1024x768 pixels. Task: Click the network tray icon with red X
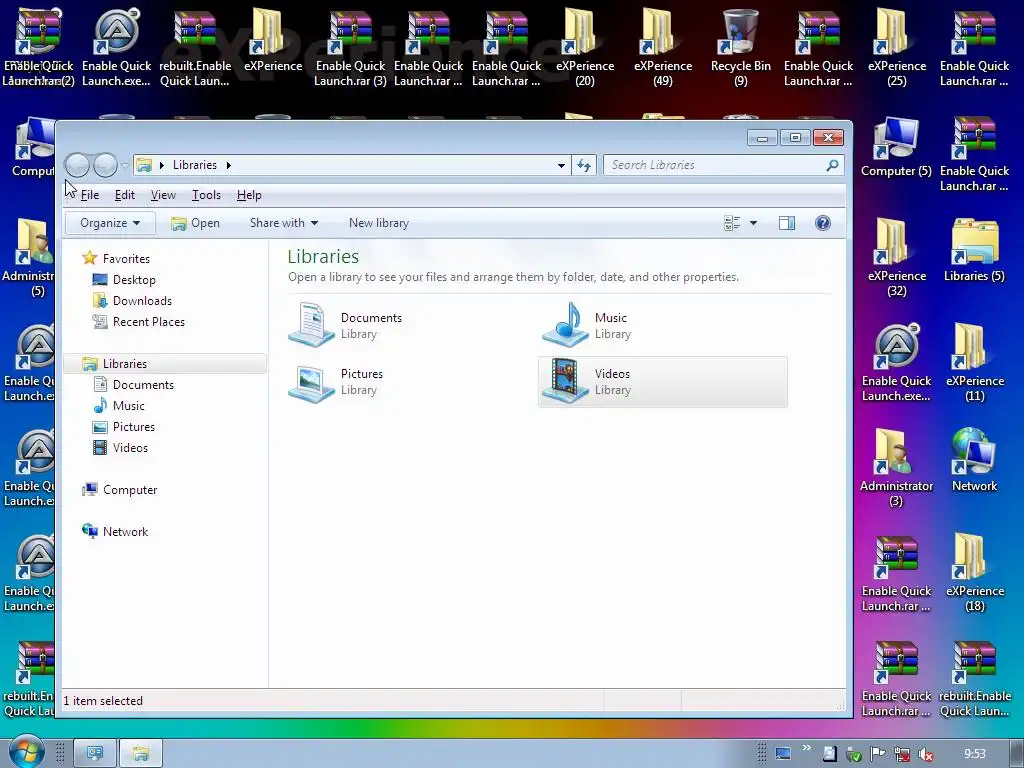pos(902,754)
